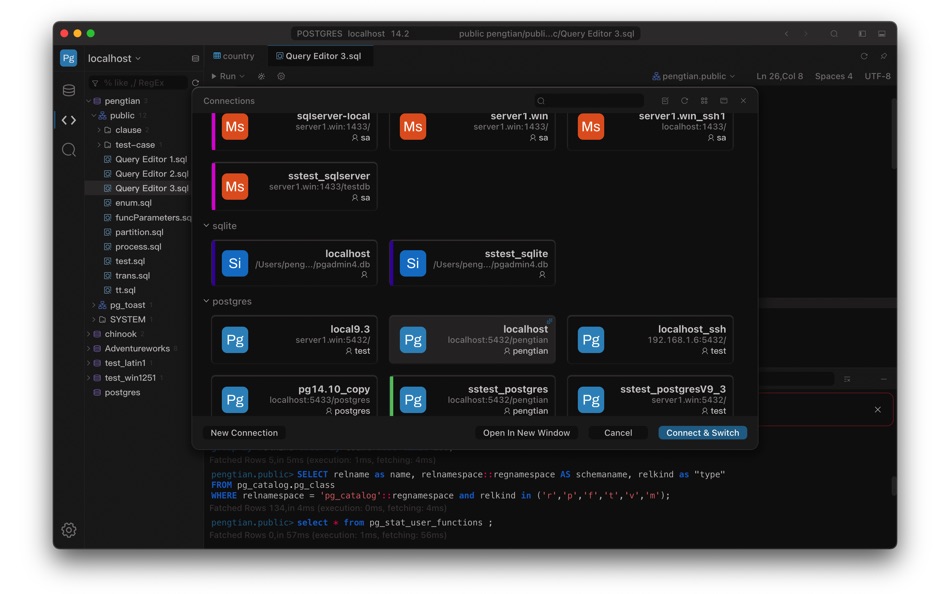Switch to Query Editor 3.sql tab

(x=319, y=56)
